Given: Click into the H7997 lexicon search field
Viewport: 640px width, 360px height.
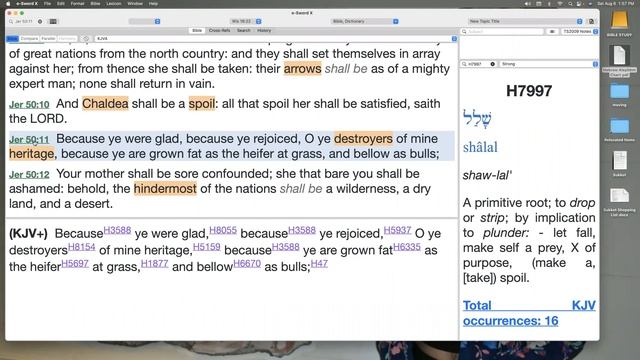Looking at the screenshot, I should point(478,64).
